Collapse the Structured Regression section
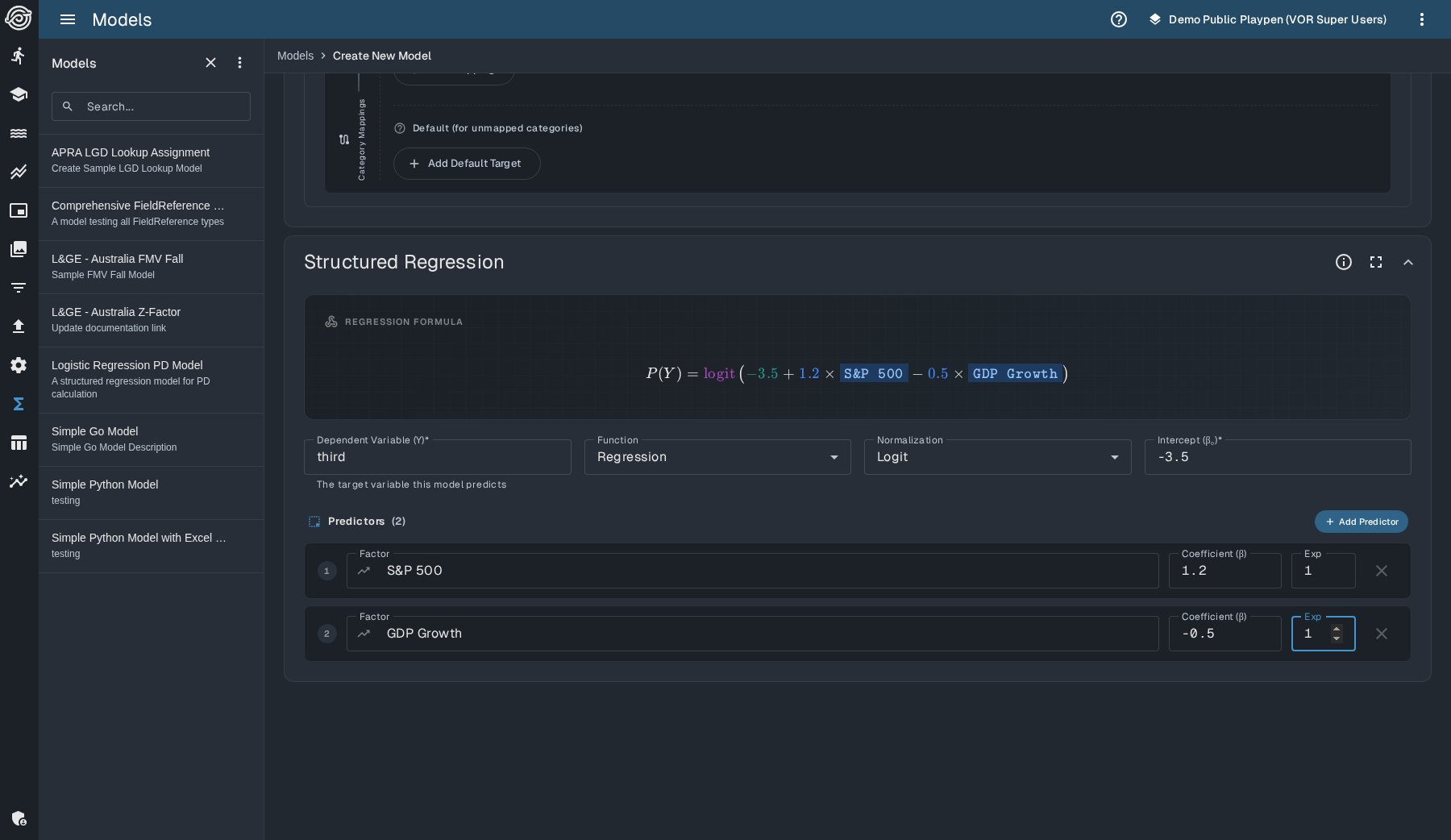 [1408, 262]
